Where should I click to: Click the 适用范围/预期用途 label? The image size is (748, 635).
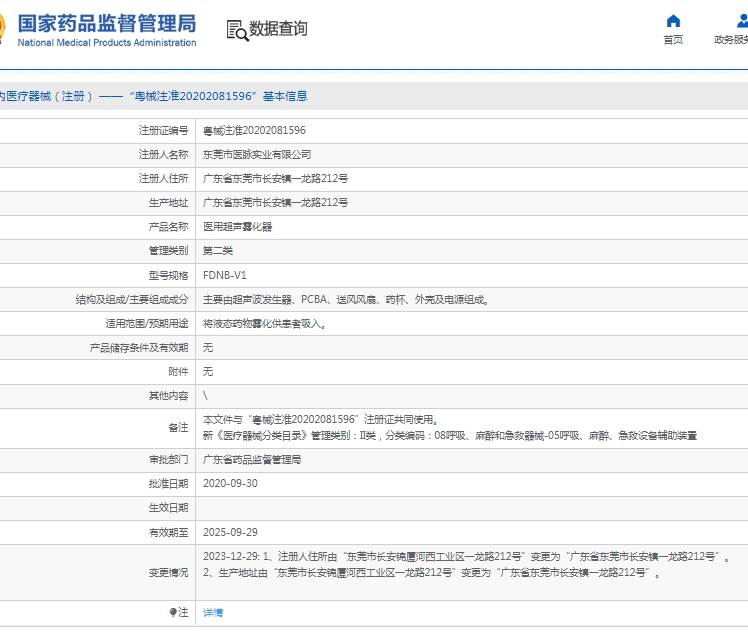147,324
